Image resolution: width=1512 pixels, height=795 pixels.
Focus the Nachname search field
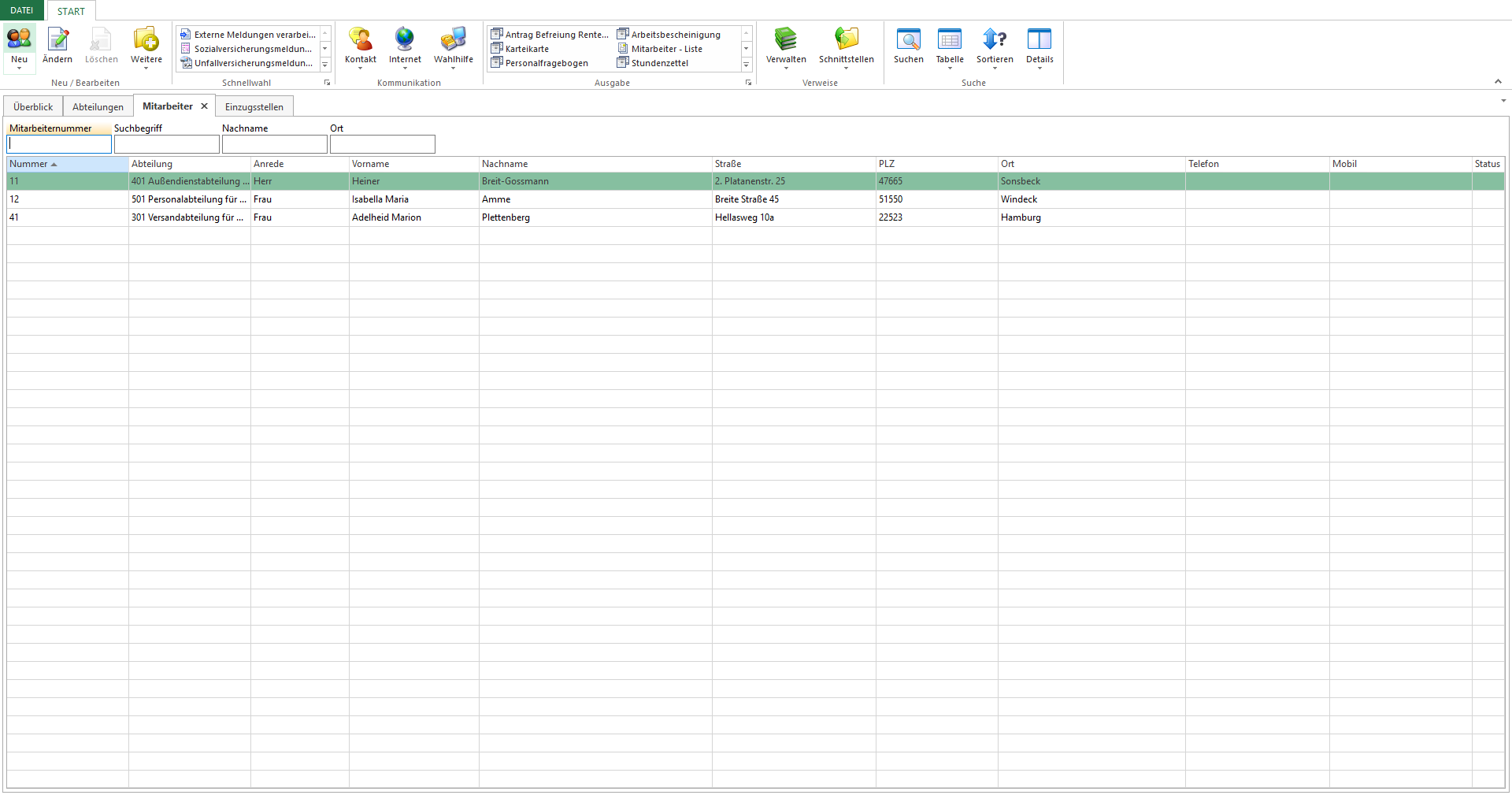point(275,144)
